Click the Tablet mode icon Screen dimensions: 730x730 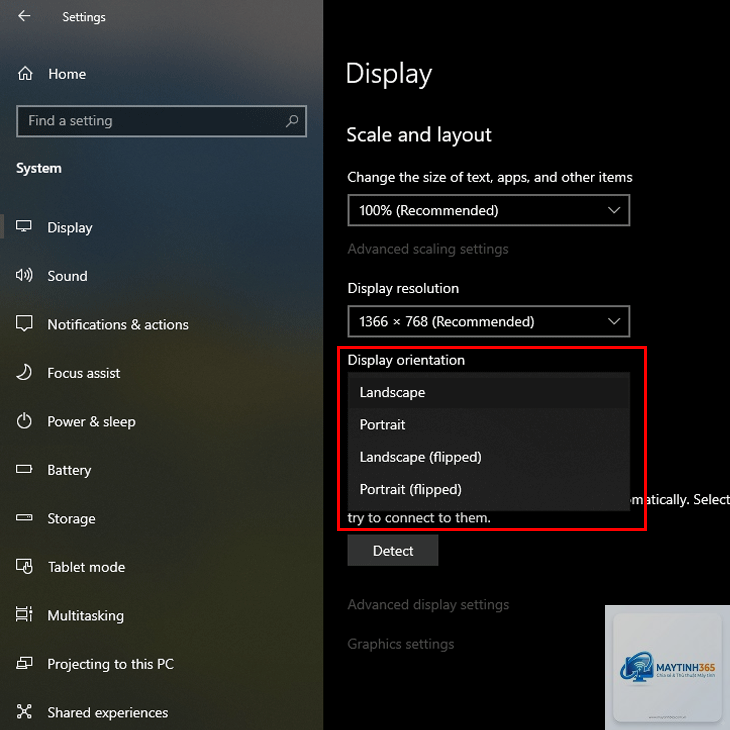[24, 566]
